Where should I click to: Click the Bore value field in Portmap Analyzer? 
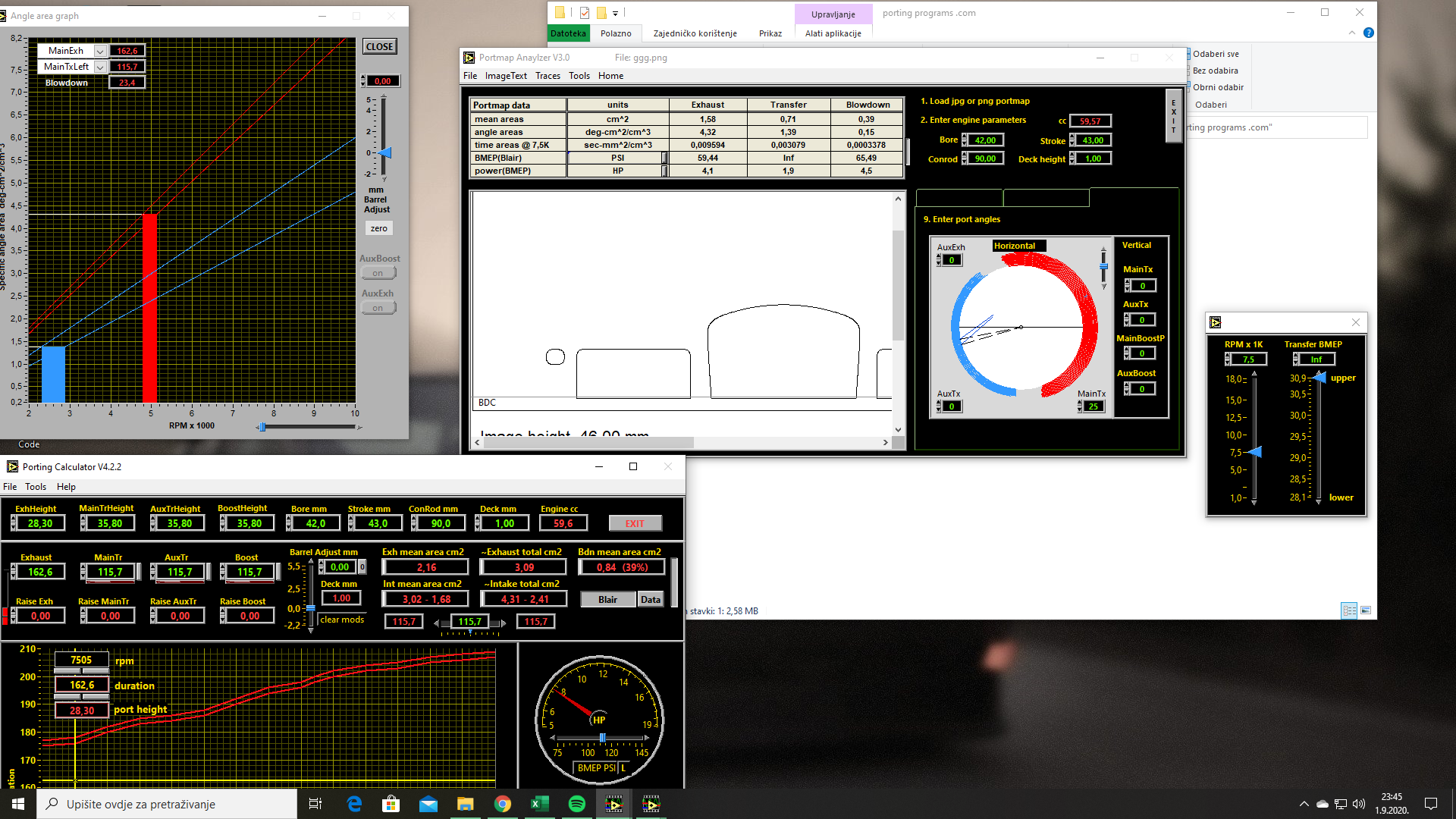pyautogui.click(x=985, y=140)
